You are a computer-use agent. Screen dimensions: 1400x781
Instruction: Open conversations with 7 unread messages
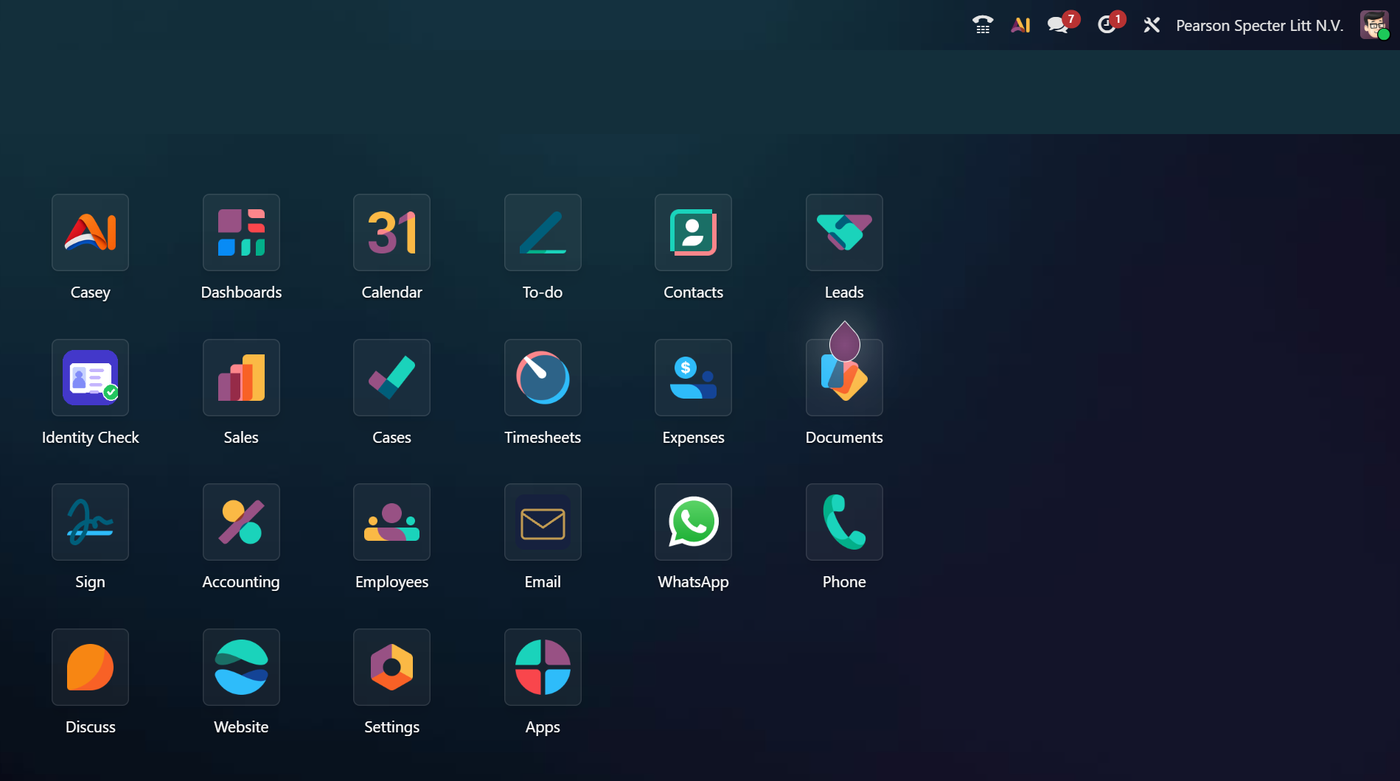point(1062,24)
